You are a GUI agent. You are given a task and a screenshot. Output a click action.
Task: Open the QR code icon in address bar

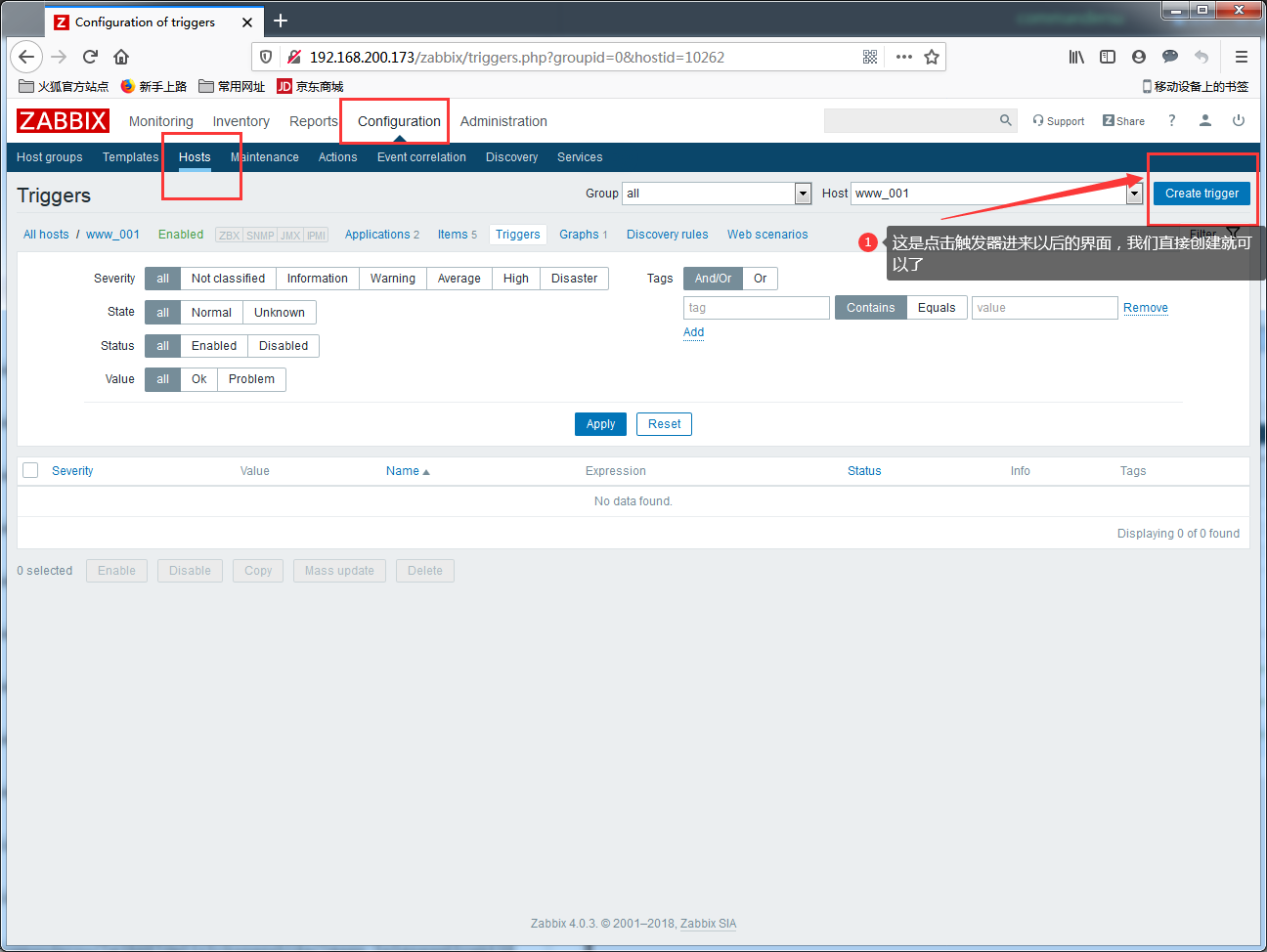pyautogui.click(x=870, y=57)
